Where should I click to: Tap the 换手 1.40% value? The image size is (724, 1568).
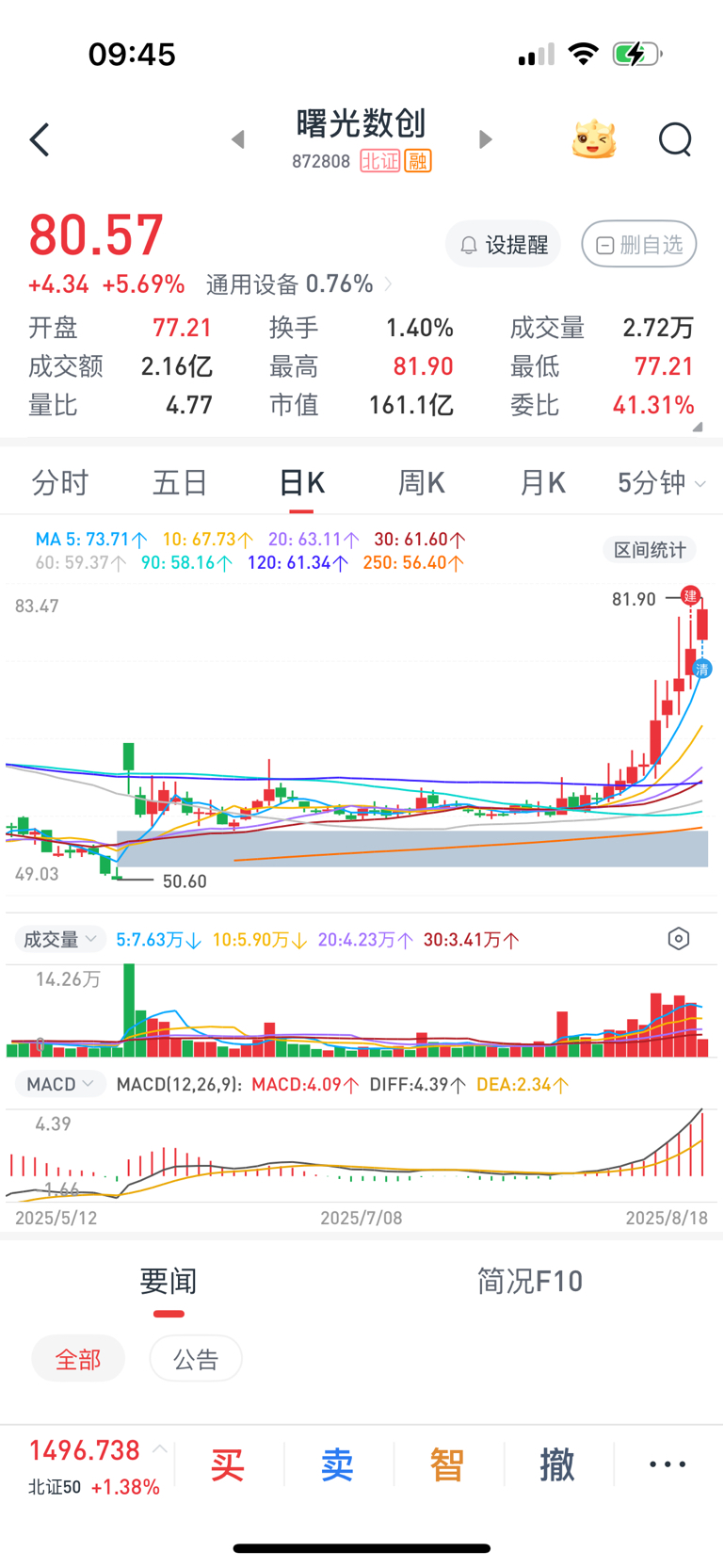point(420,328)
